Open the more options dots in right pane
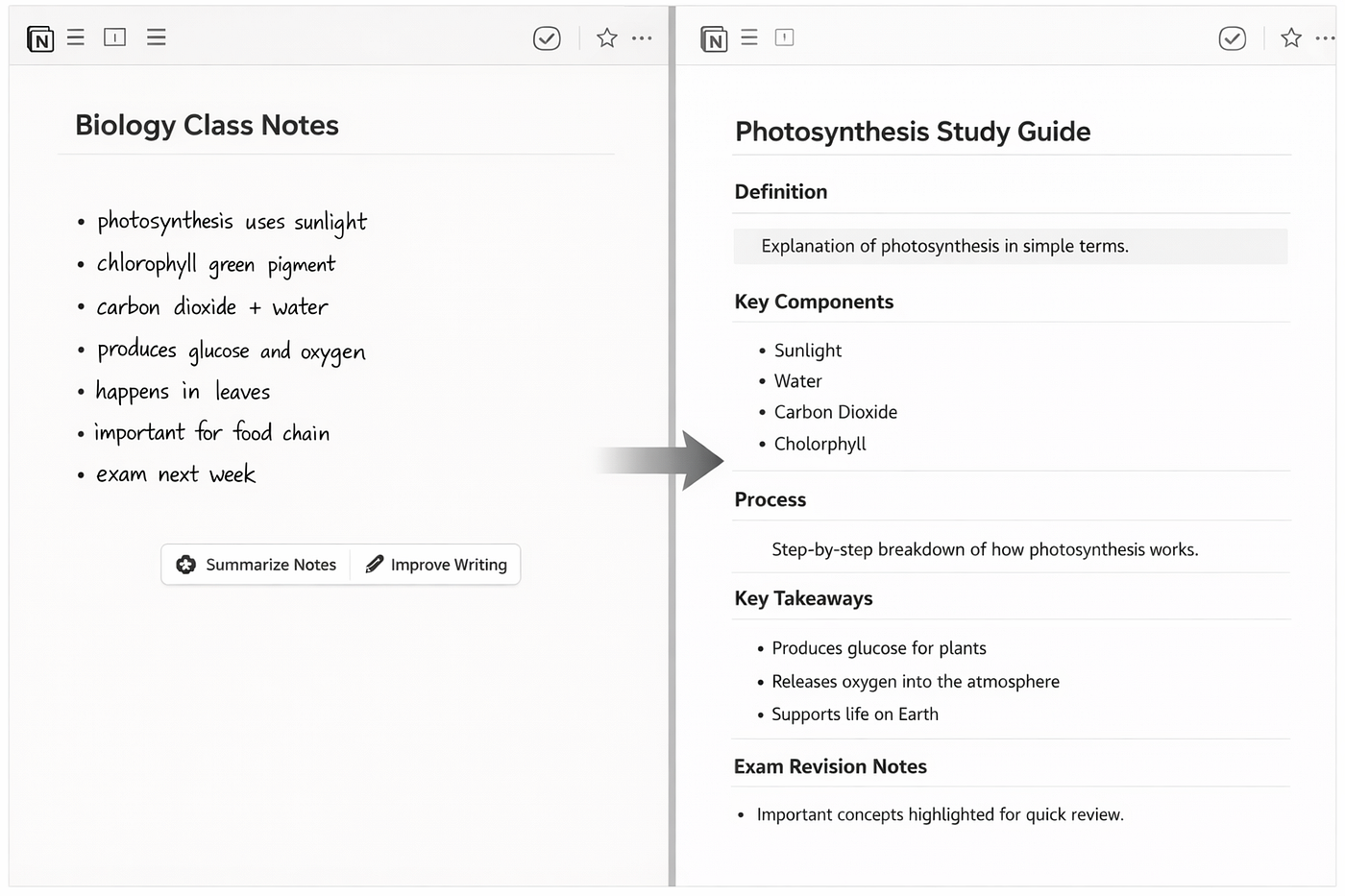This screenshot has width=1345, height=896. pyautogui.click(x=1326, y=38)
